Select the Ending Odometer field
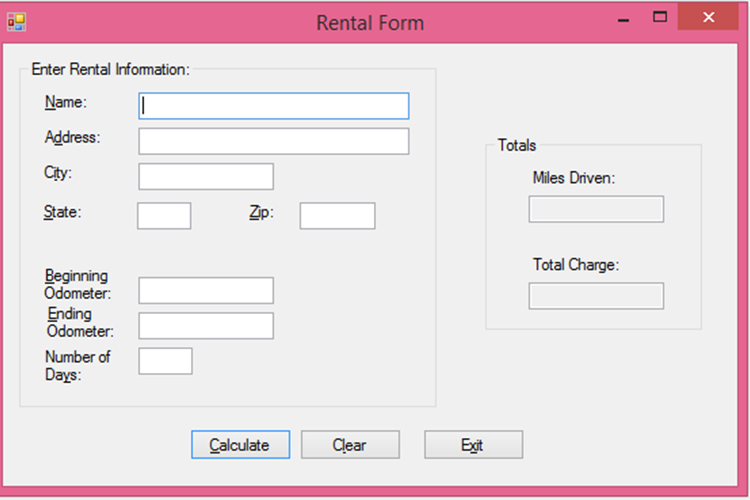 tap(206, 326)
